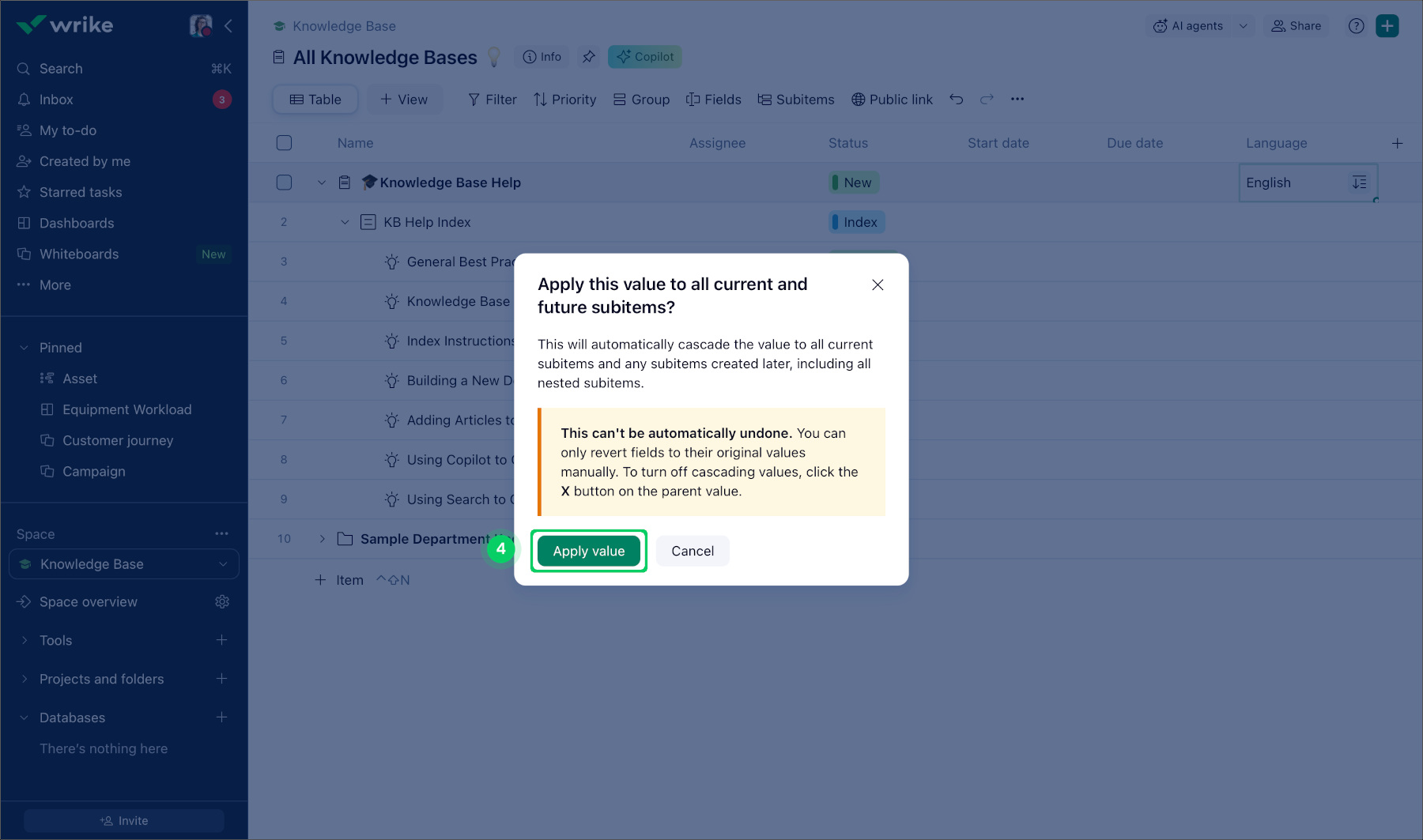Add a new Item row
This screenshot has height=840, width=1423.
(x=339, y=580)
